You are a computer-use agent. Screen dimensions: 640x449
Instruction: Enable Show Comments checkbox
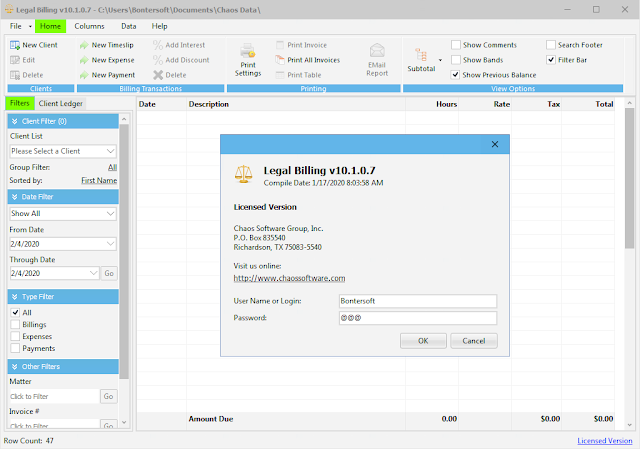click(456, 45)
